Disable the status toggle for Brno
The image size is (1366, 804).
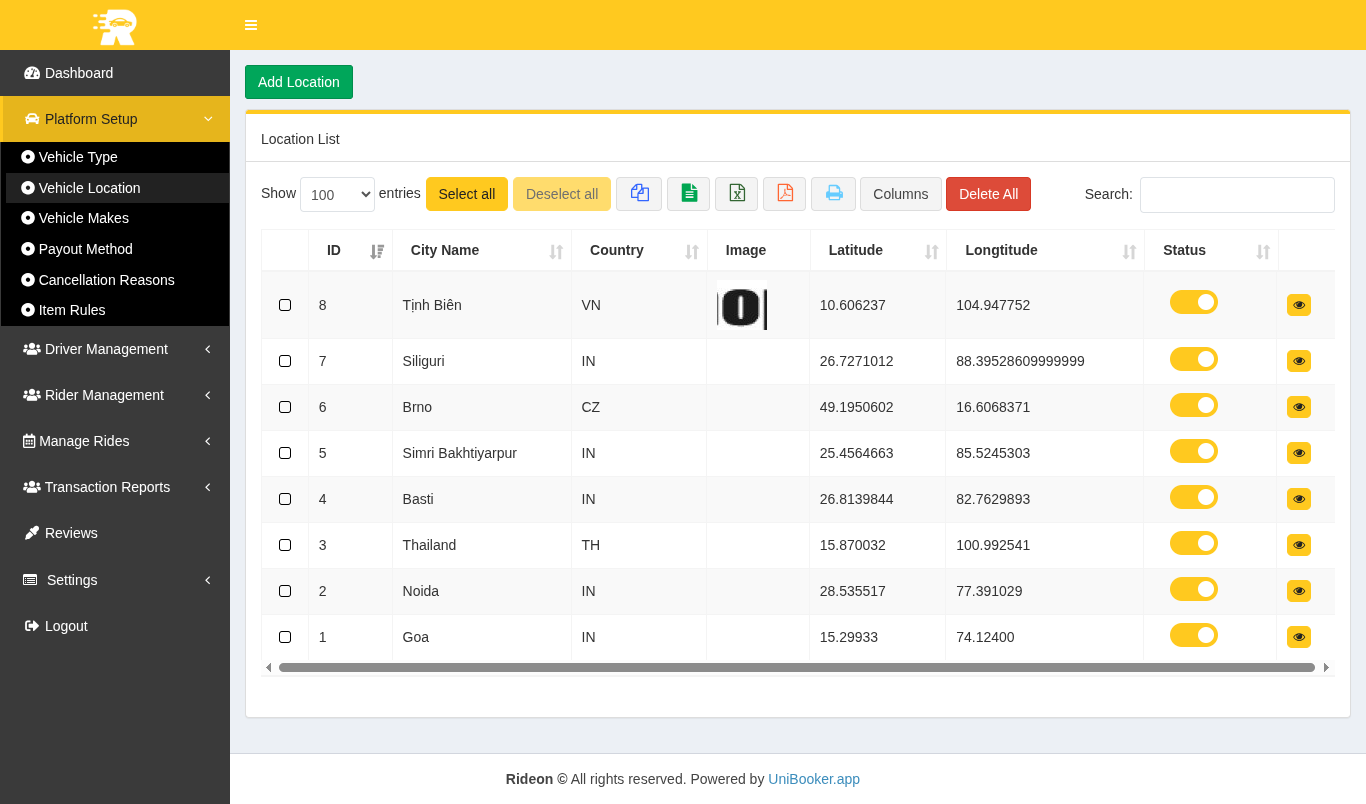tap(1193, 405)
